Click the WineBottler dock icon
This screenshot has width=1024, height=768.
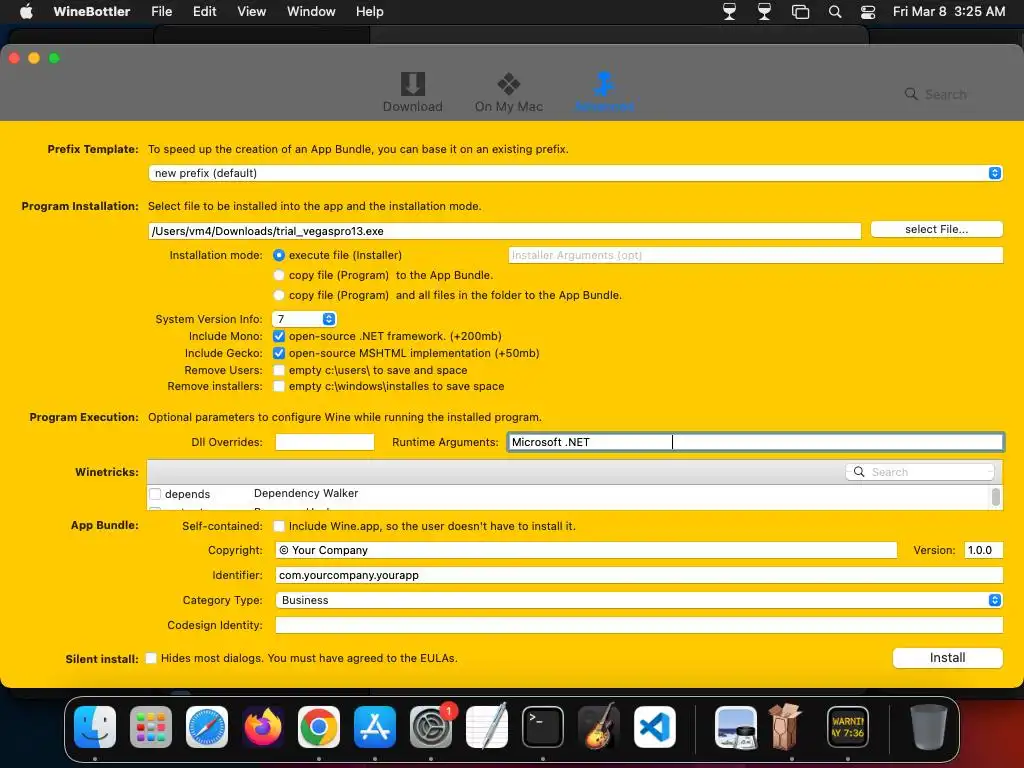(786, 727)
